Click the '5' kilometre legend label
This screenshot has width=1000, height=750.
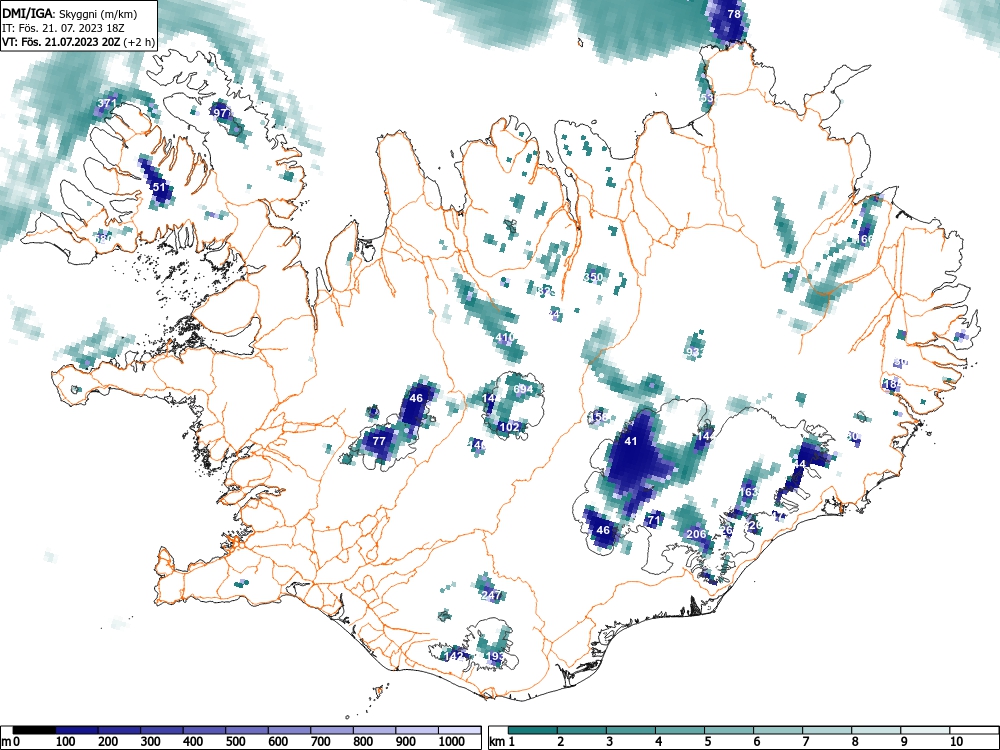708,742
